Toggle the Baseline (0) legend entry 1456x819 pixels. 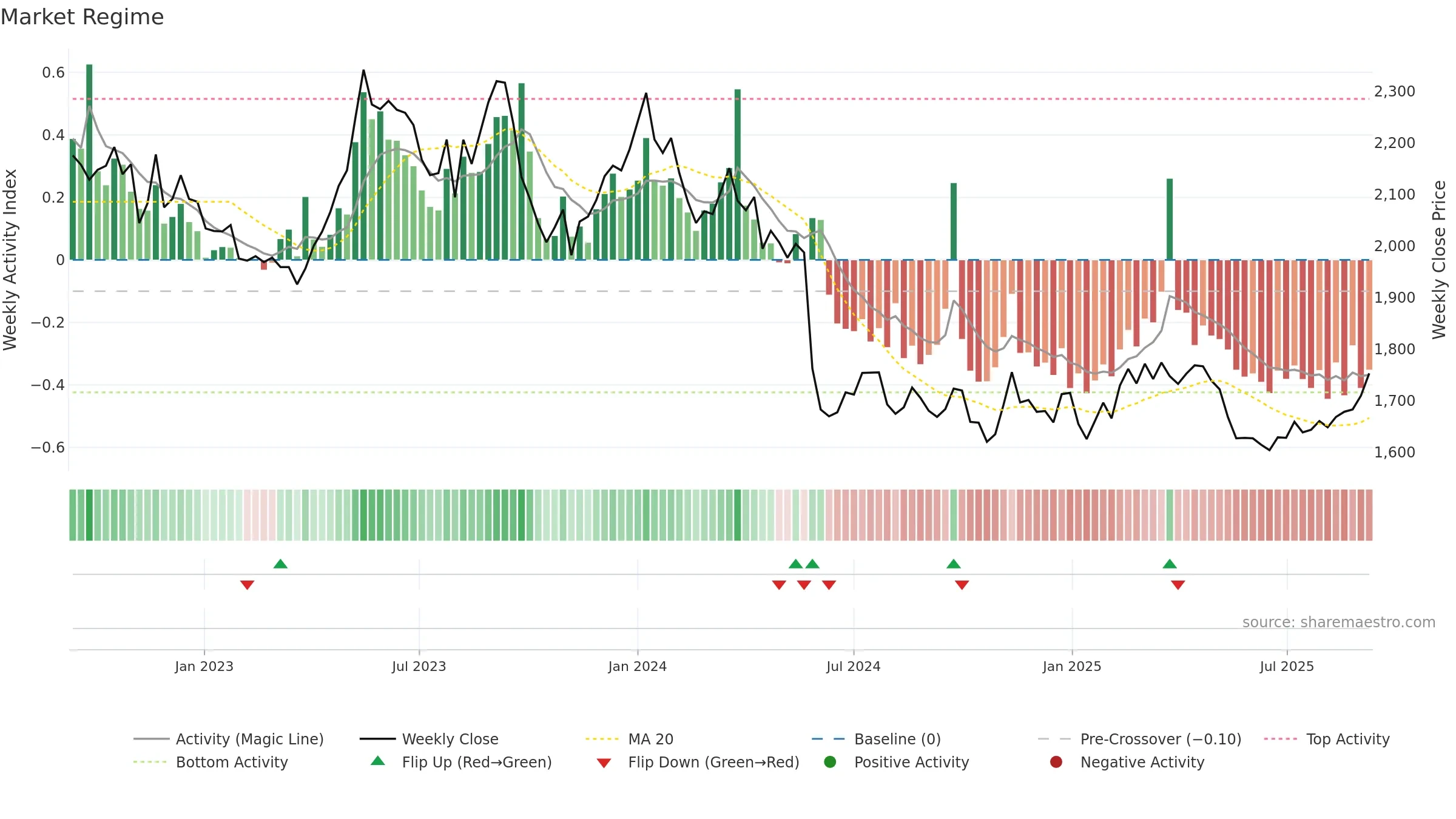click(x=876, y=739)
